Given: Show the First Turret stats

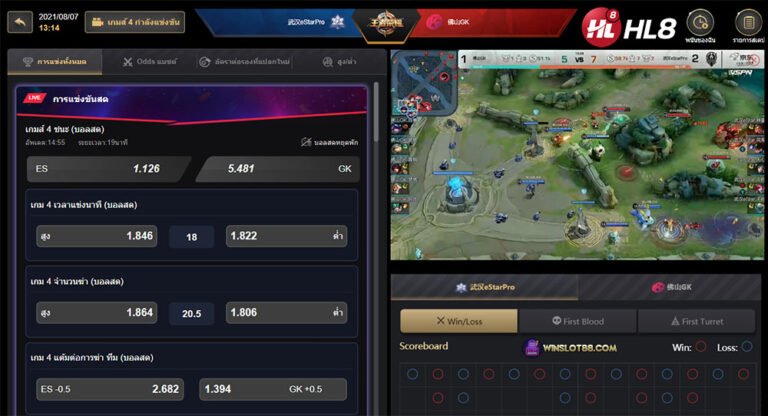Looking at the screenshot, I should 696,321.
